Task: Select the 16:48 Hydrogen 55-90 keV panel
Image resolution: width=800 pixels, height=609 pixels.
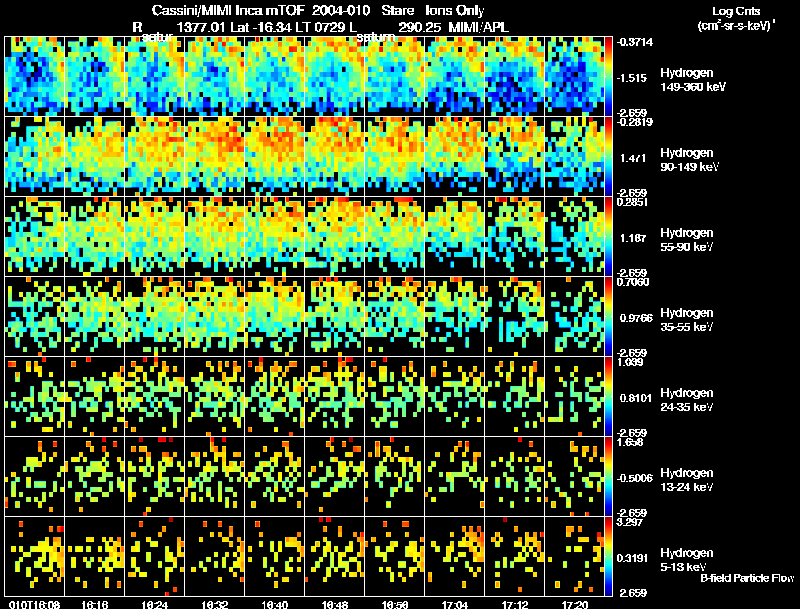Action: 335,236
